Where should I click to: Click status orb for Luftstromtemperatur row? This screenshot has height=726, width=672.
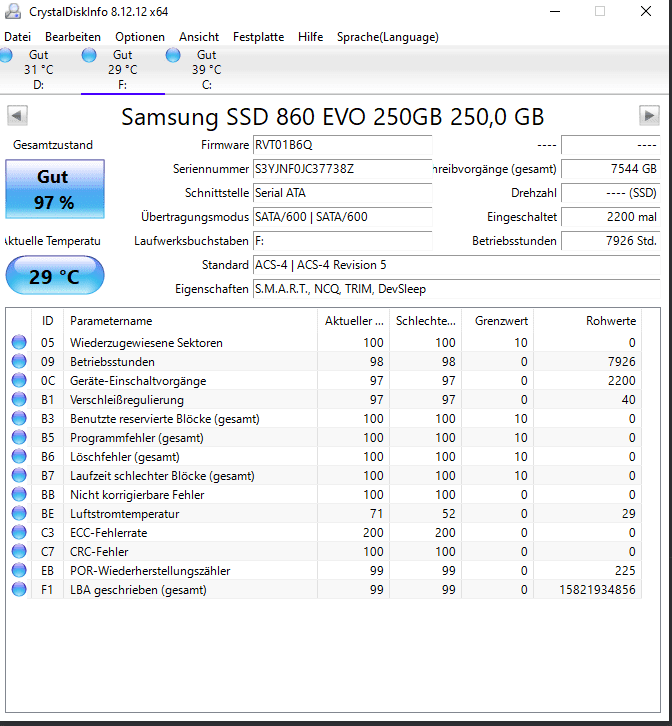[19, 513]
